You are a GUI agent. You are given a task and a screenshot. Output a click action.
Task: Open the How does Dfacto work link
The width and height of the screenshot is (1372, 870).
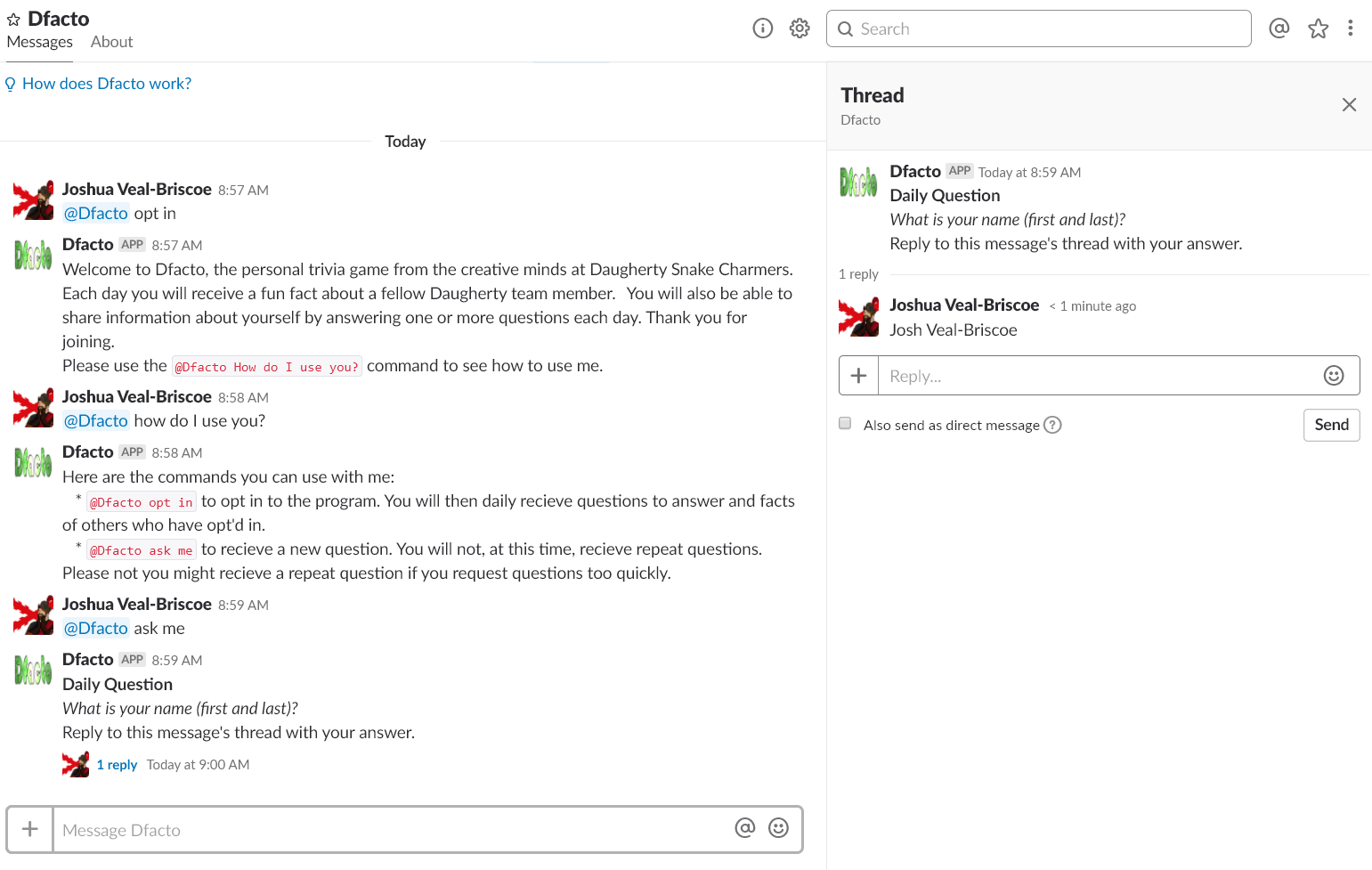tap(106, 84)
